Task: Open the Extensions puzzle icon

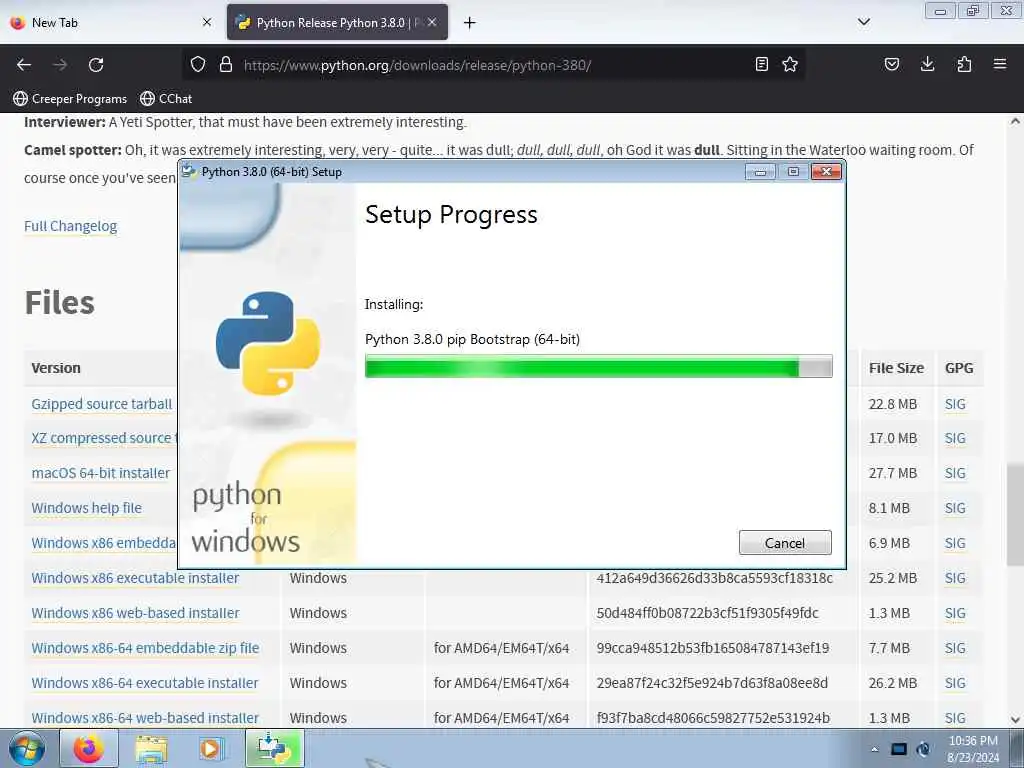Action: (964, 64)
